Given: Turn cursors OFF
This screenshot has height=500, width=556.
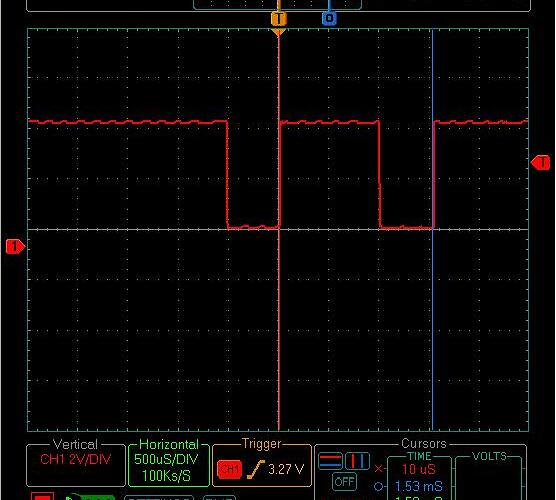Looking at the screenshot, I should click(x=344, y=482).
